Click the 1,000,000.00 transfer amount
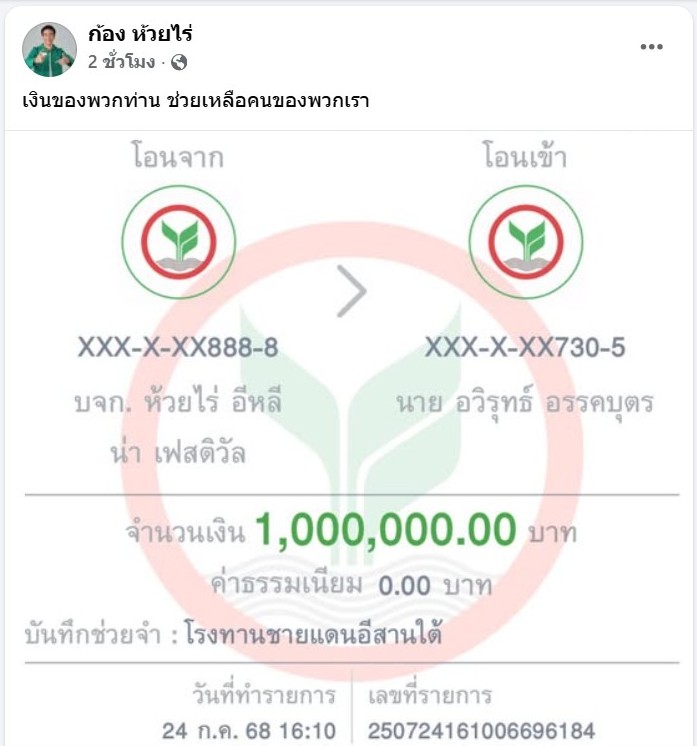697x746 pixels. (x=386, y=529)
